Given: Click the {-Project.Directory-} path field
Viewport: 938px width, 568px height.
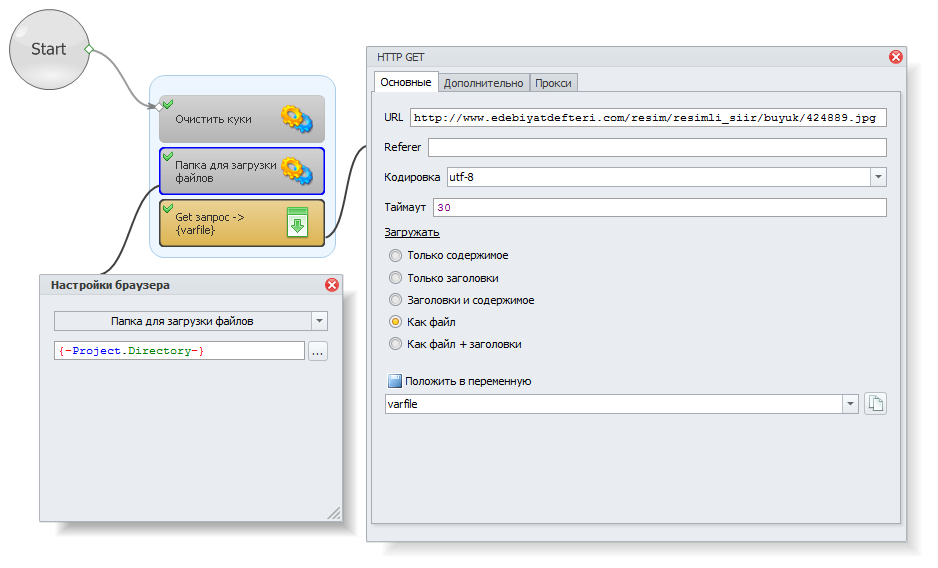Looking at the screenshot, I should tap(179, 351).
